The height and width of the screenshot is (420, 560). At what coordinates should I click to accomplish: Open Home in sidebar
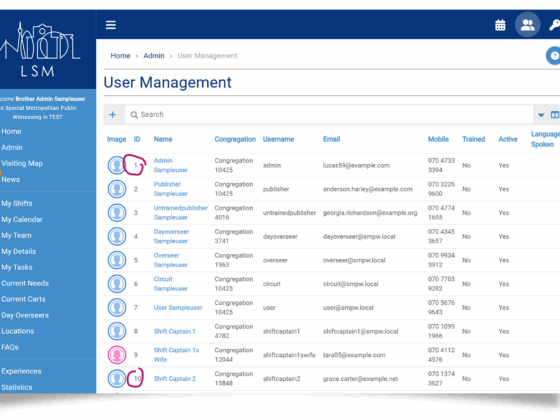11,131
